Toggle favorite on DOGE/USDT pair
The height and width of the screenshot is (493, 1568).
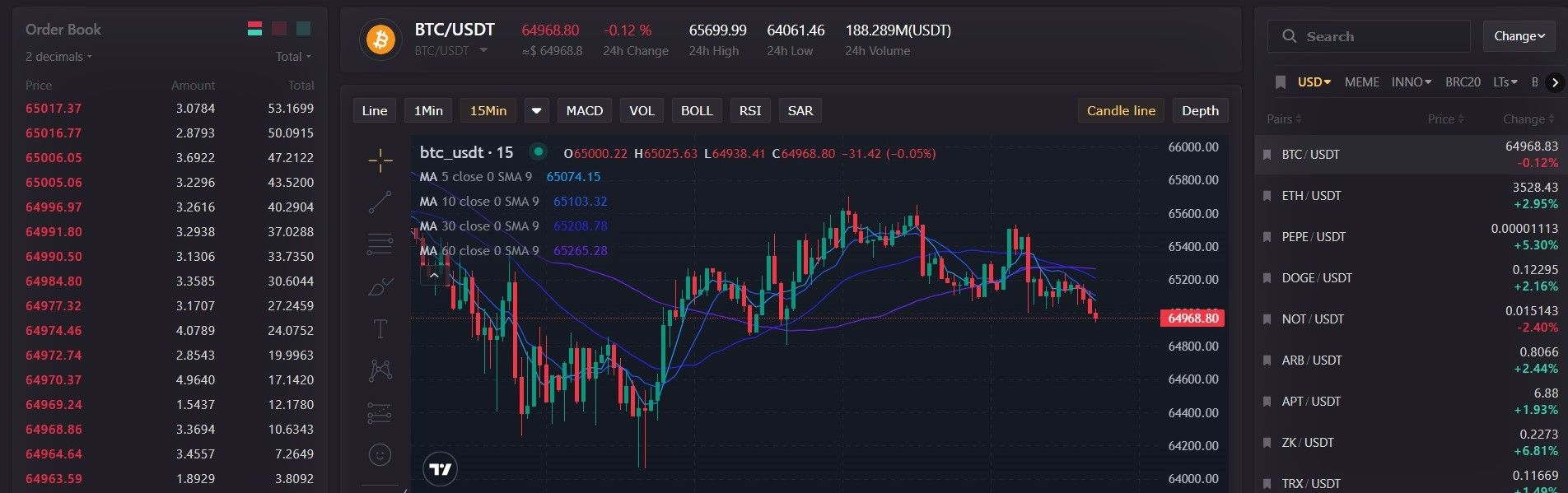click(1267, 278)
